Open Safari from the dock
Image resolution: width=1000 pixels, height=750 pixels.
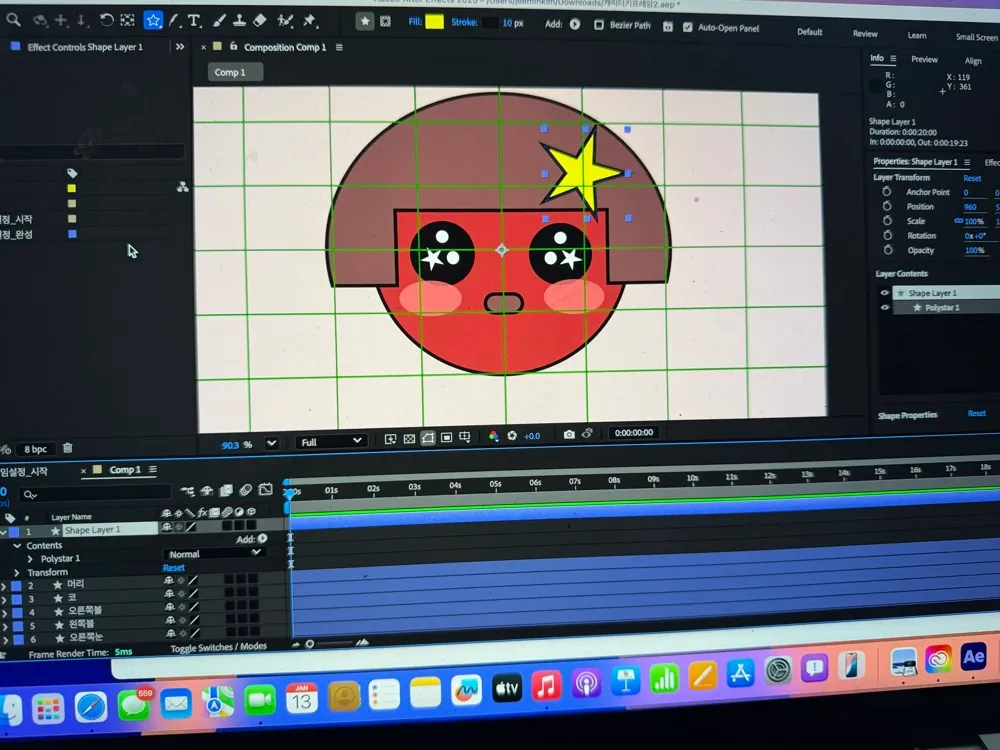[91, 707]
